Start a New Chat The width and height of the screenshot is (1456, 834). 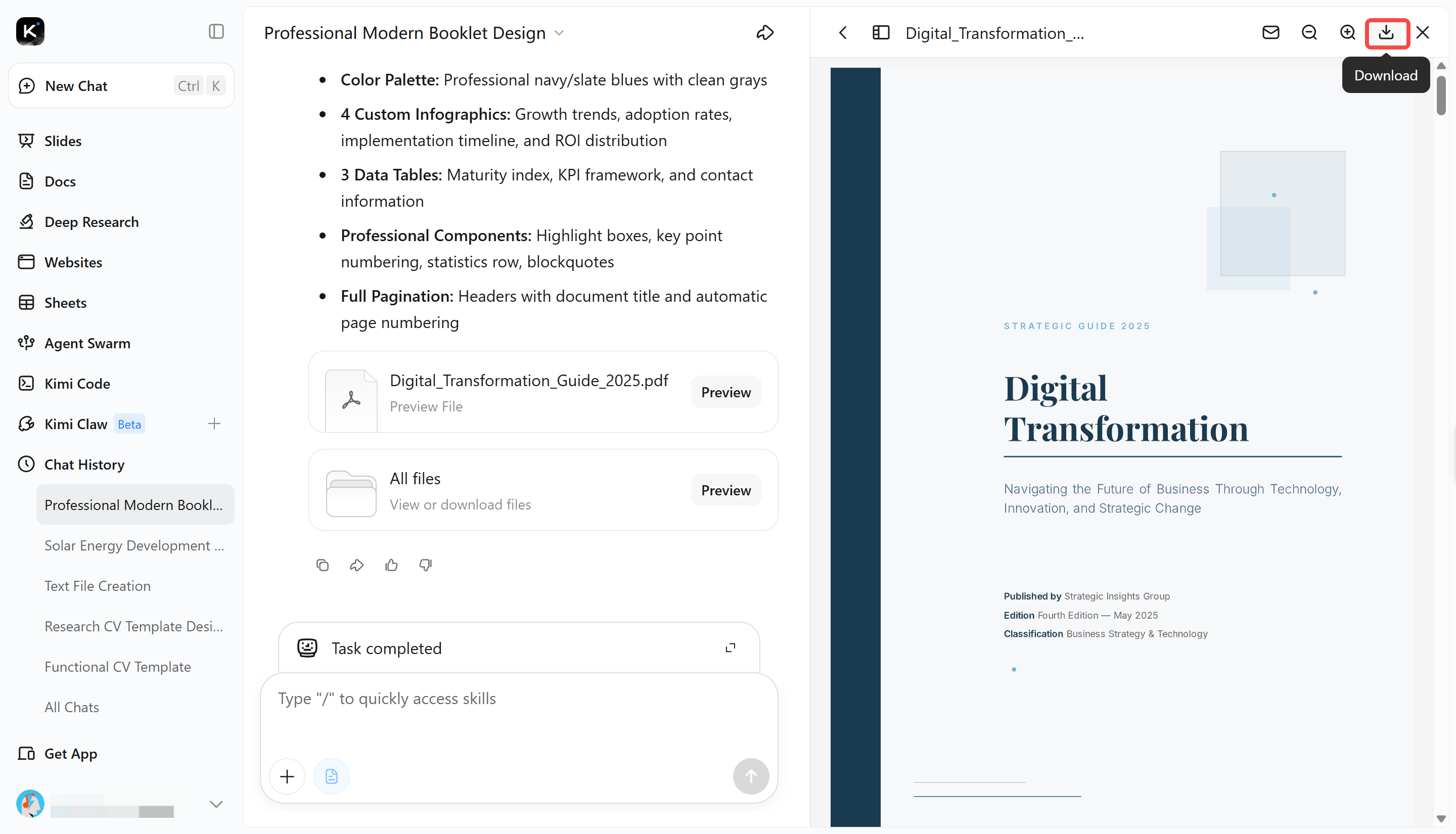(121, 86)
